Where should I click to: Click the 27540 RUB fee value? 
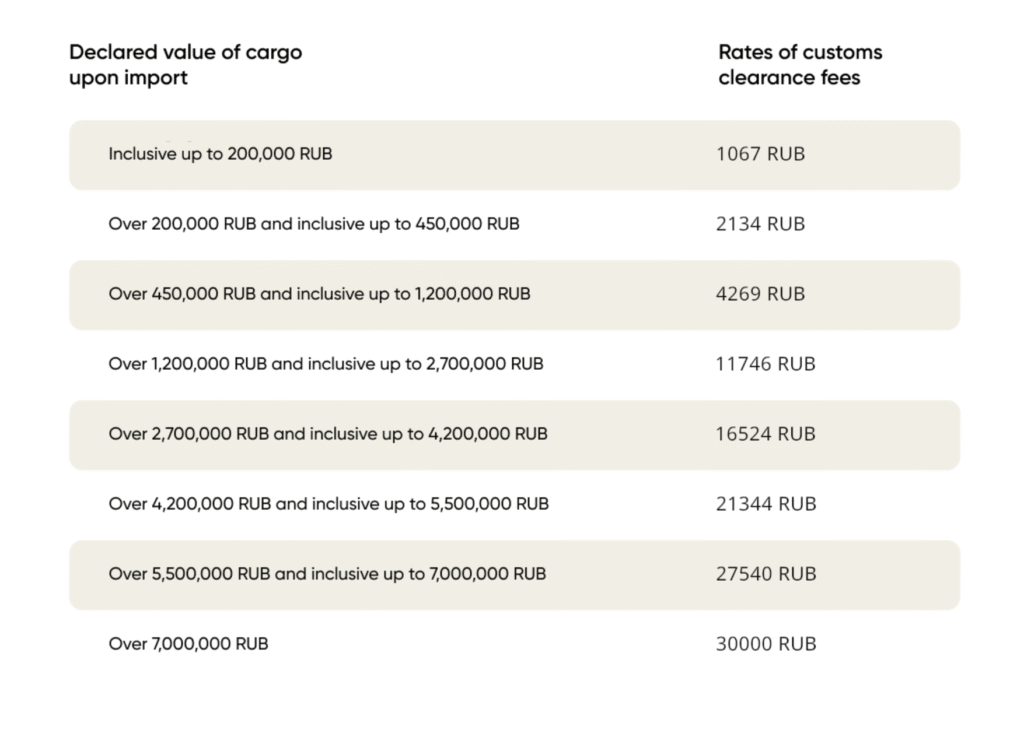coord(765,574)
